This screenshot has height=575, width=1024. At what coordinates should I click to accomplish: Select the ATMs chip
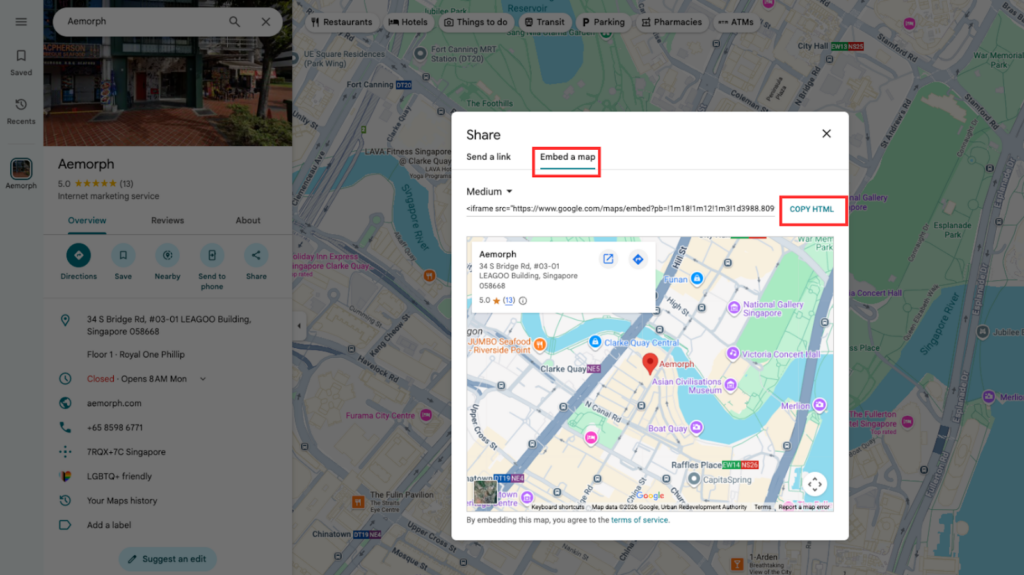point(736,22)
